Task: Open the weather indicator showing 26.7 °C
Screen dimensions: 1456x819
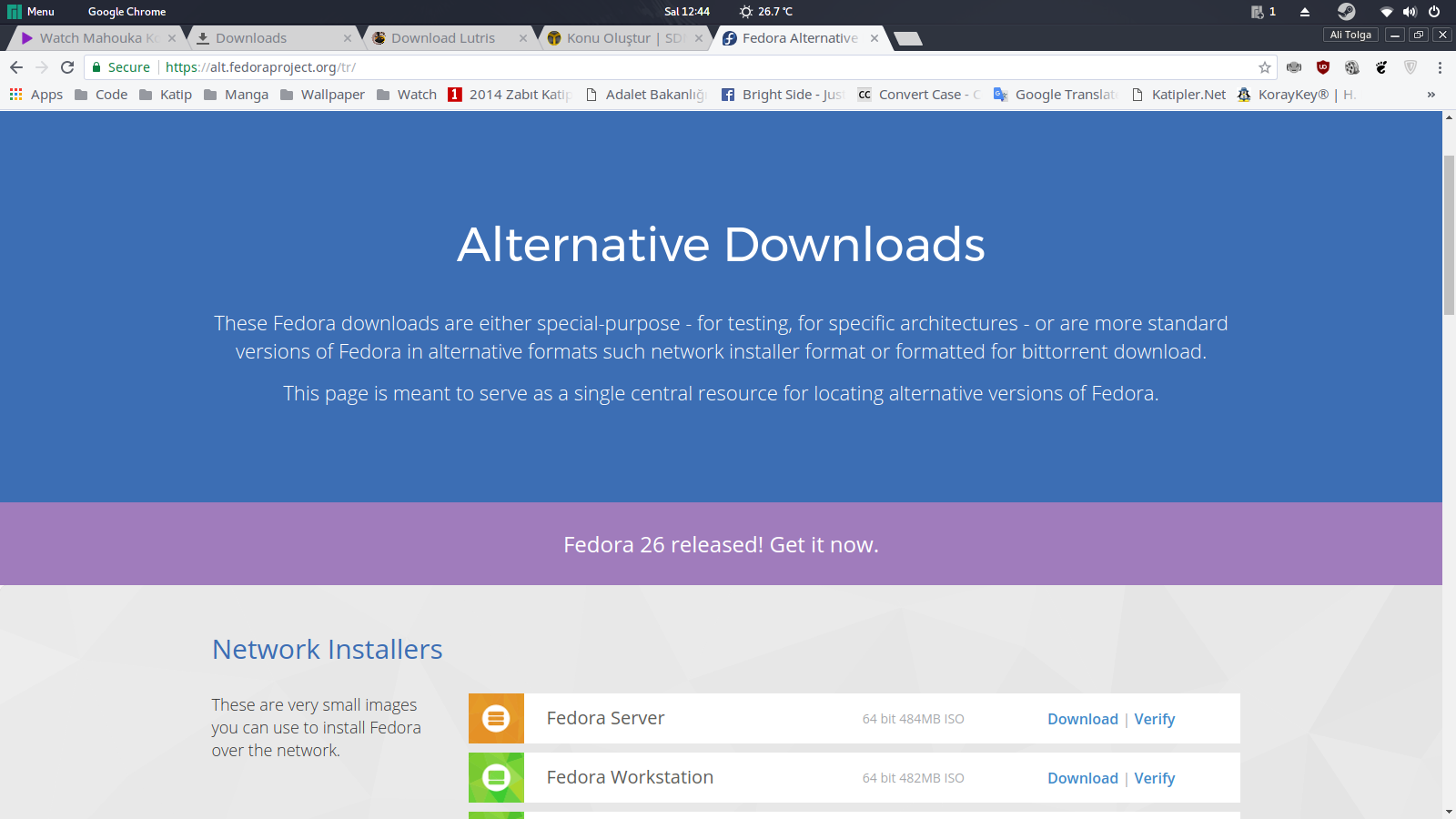Action: click(765, 12)
